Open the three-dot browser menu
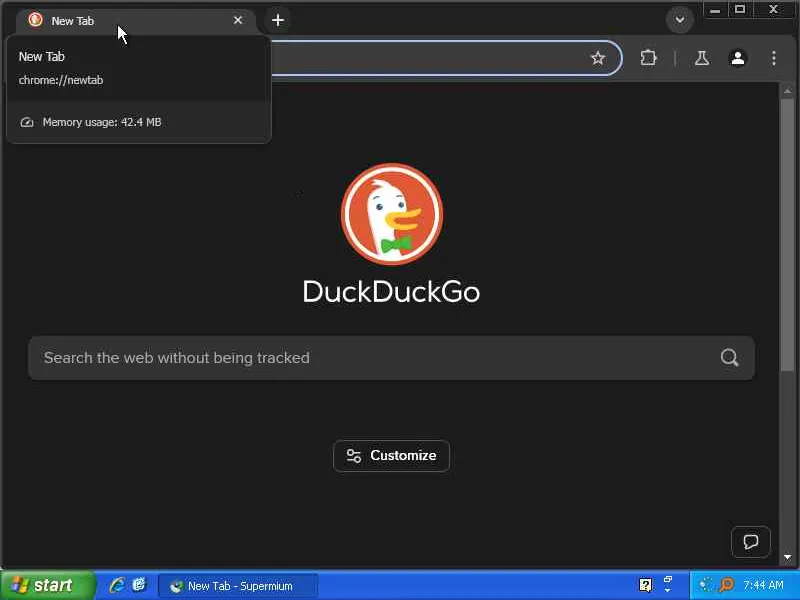Screen dimensions: 800x600 [x=773, y=58]
